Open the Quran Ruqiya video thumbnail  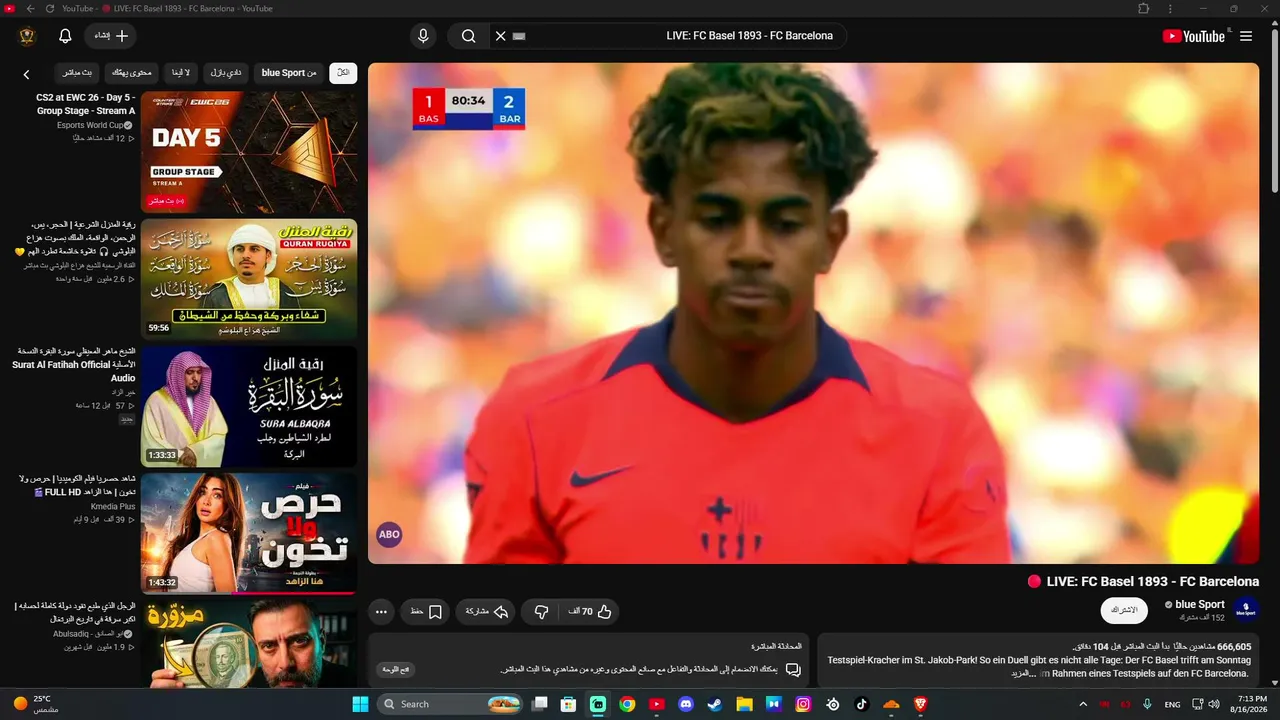click(x=249, y=280)
